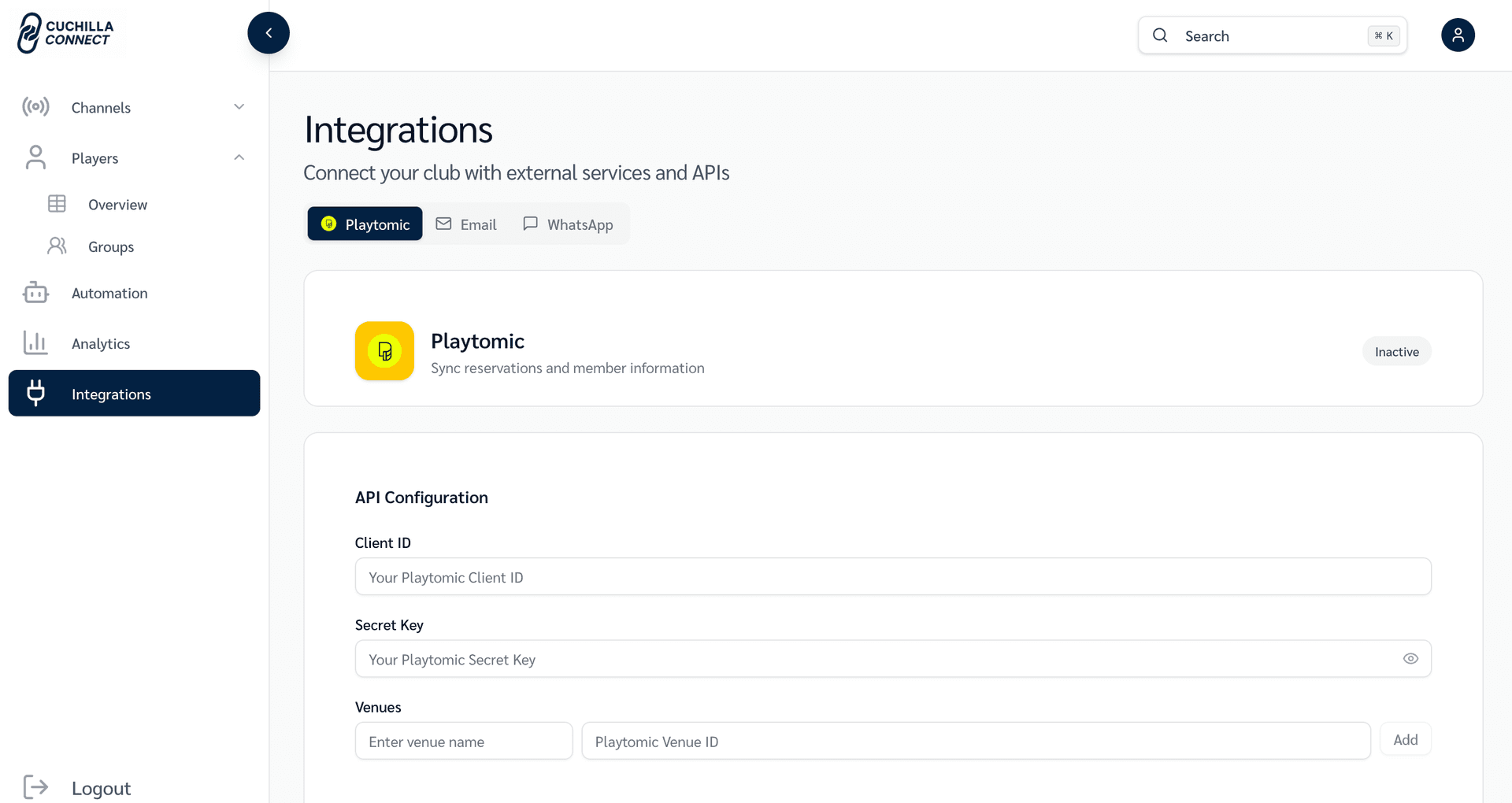Viewport: 1512px width, 803px height.
Task: Select the Playtomic tab
Action: click(365, 224)
